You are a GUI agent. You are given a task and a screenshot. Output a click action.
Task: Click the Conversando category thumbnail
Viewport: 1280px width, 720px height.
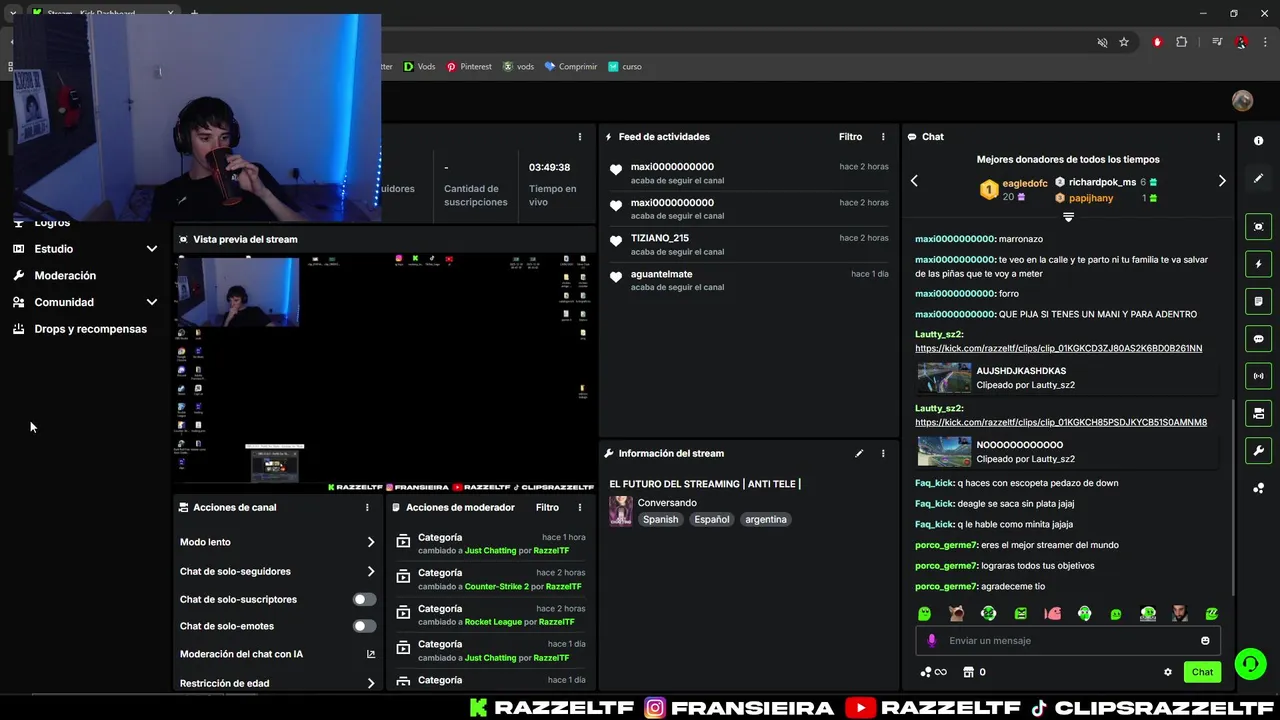(621, 511)
